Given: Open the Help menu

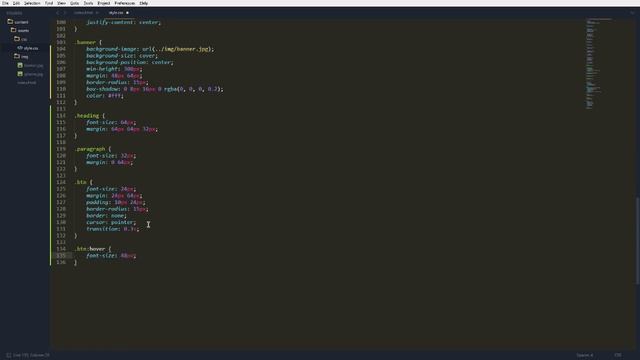Looking at the screenshot, I should coord(144,3).
